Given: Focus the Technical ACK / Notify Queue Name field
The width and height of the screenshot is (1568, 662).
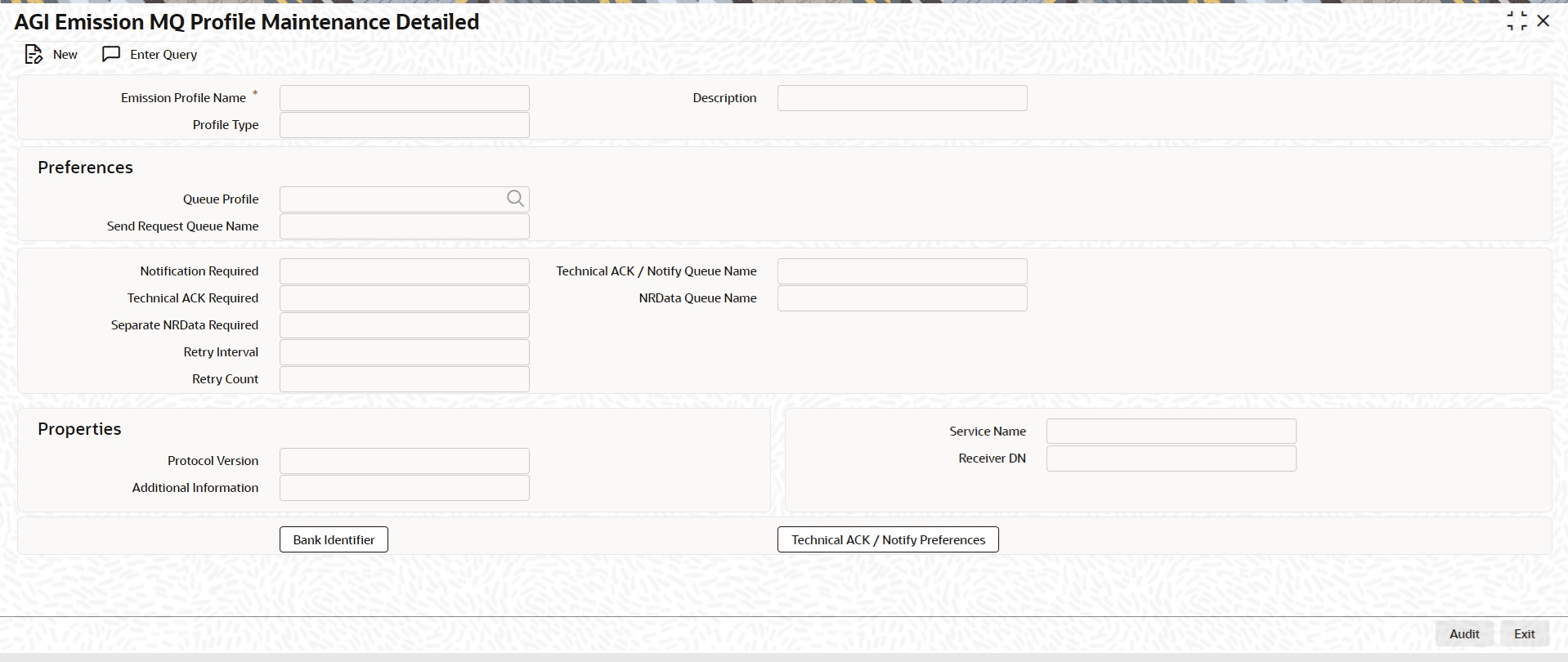Looking at the screenshot, I should 903,271.
